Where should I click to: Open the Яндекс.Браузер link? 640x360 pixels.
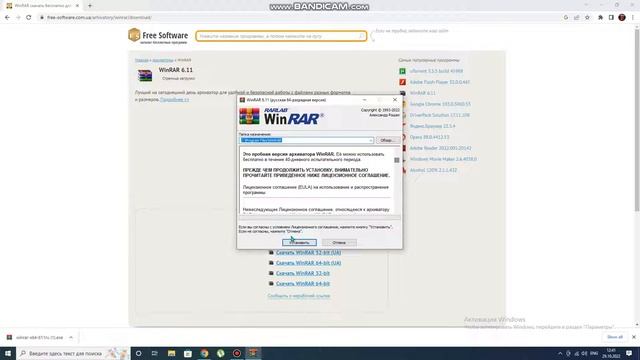432,126
